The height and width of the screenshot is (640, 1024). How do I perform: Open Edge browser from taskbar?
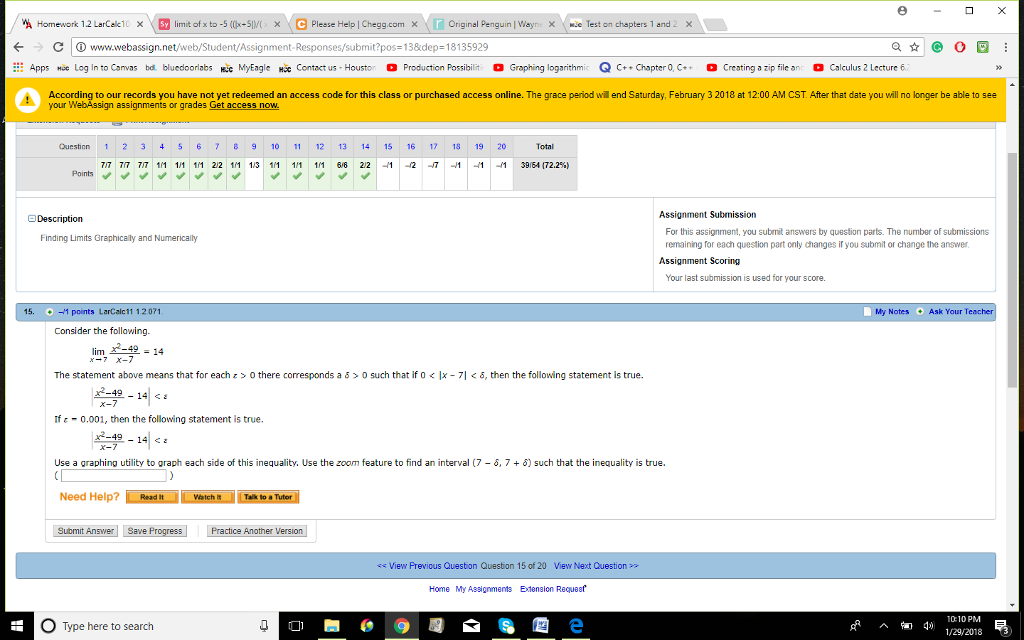pos(576,626)
